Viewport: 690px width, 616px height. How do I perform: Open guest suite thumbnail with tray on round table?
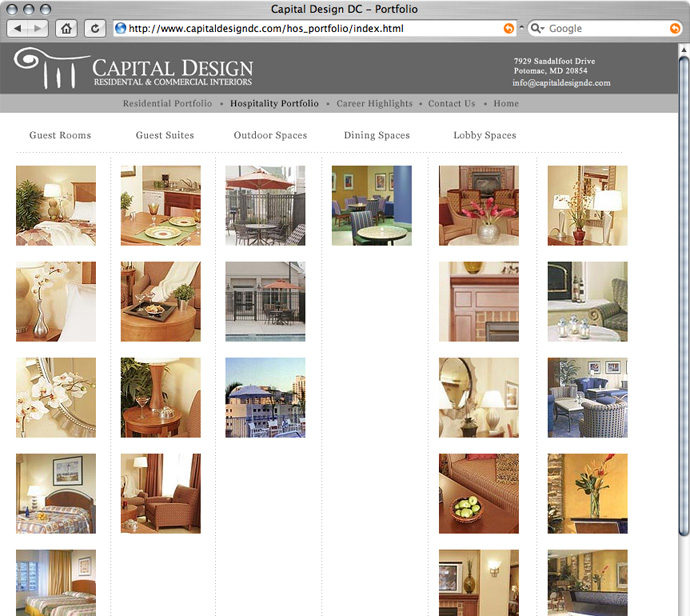click(x=161, y=301)
